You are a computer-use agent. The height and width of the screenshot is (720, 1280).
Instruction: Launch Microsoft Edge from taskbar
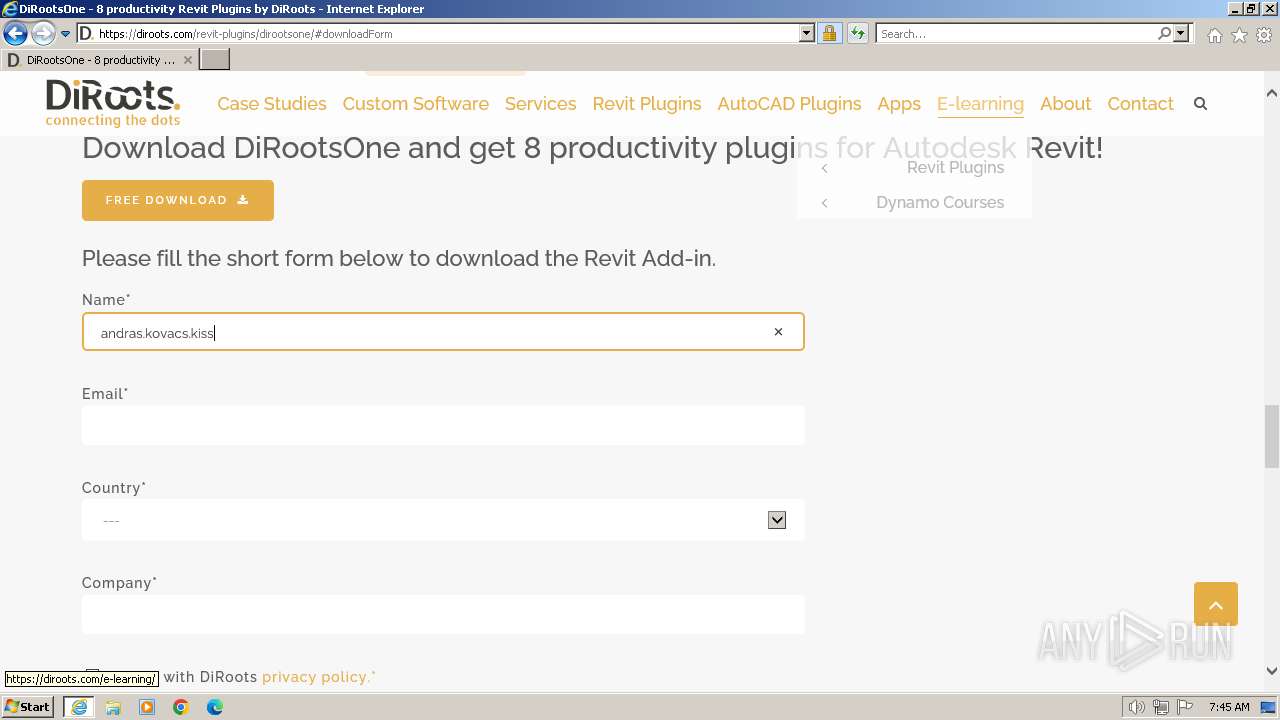point(215,707)
